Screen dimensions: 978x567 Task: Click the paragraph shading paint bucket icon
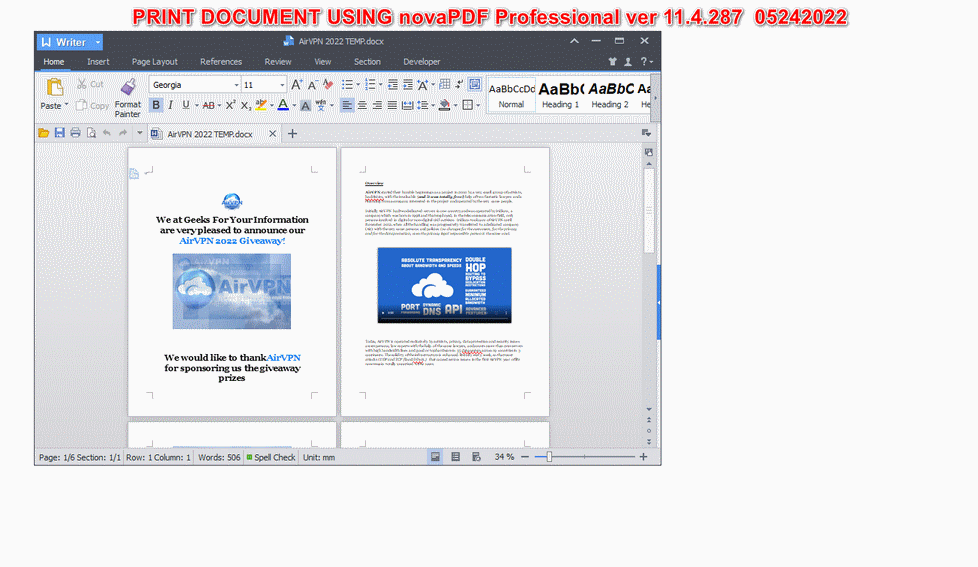445,105
